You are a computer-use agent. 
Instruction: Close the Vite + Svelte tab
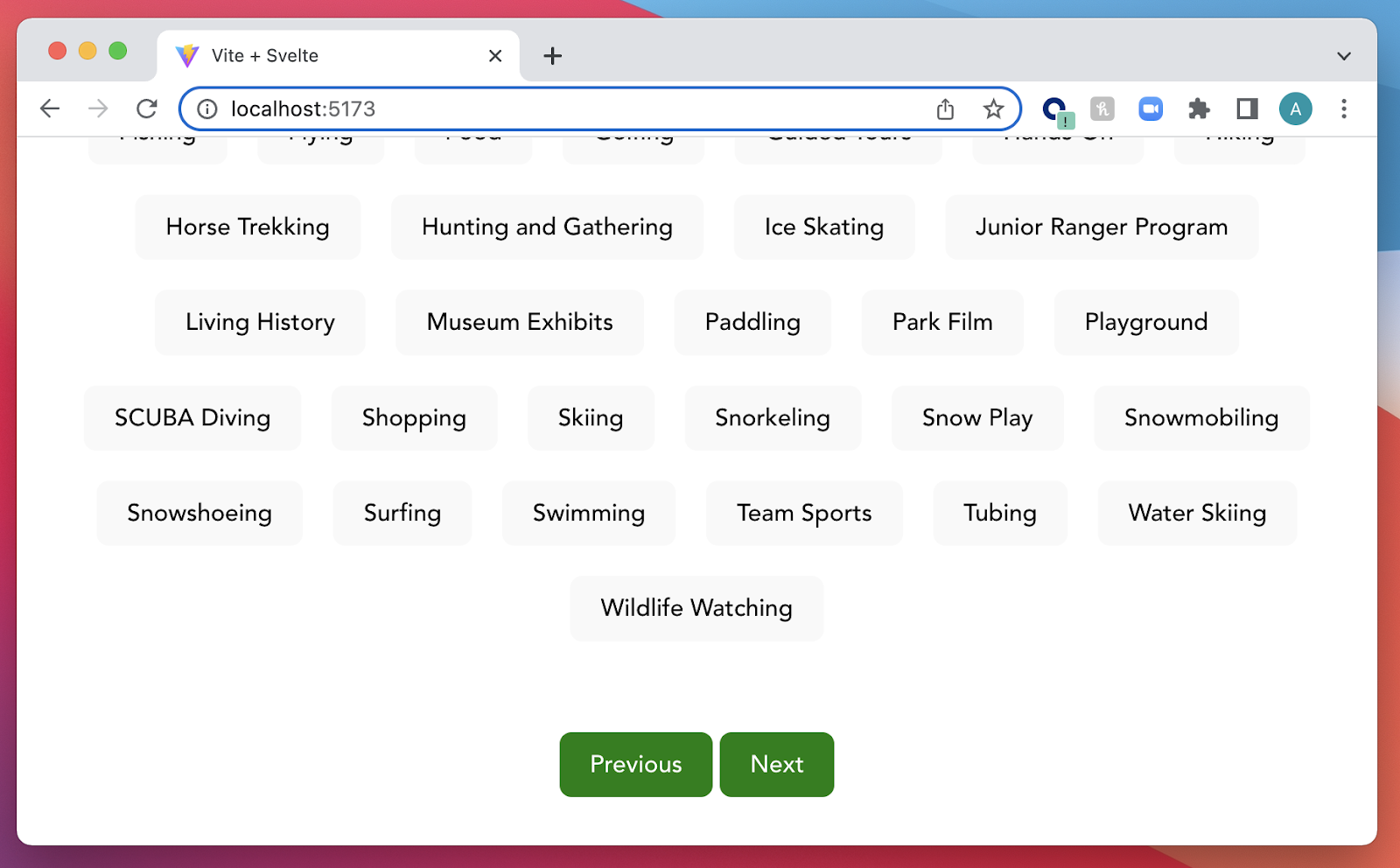click(495, 56)
